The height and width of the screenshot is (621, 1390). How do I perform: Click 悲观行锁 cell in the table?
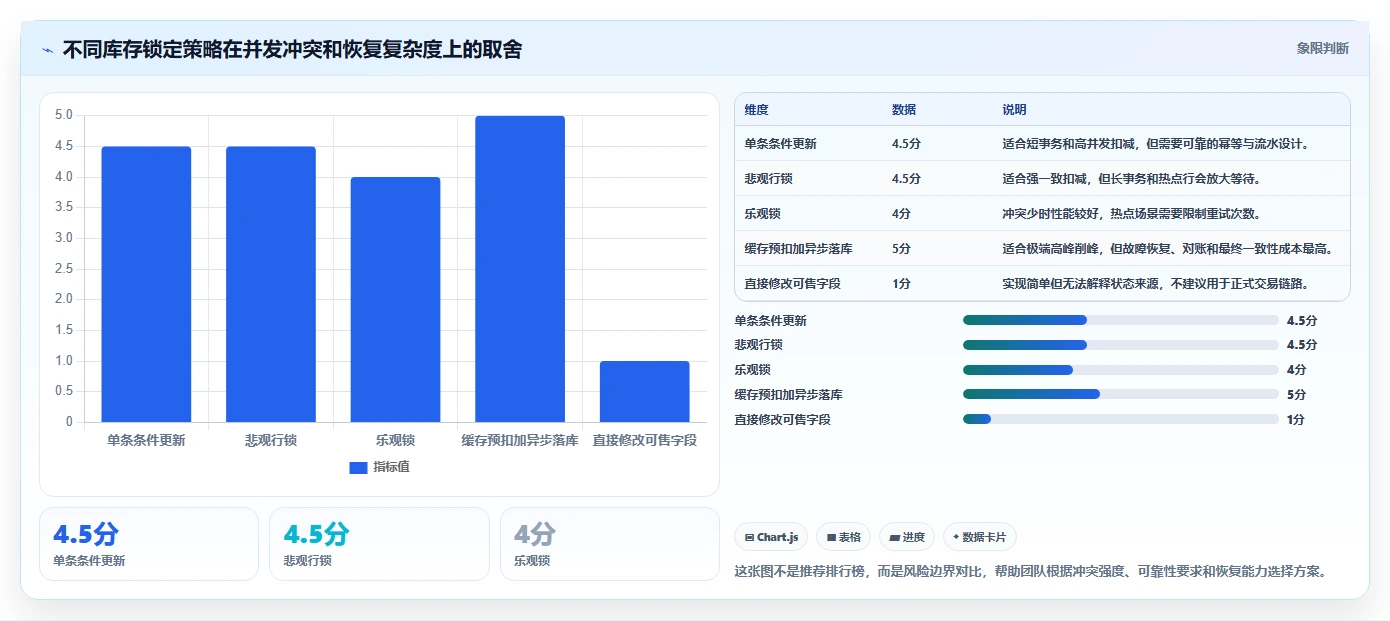pos(768,179)
